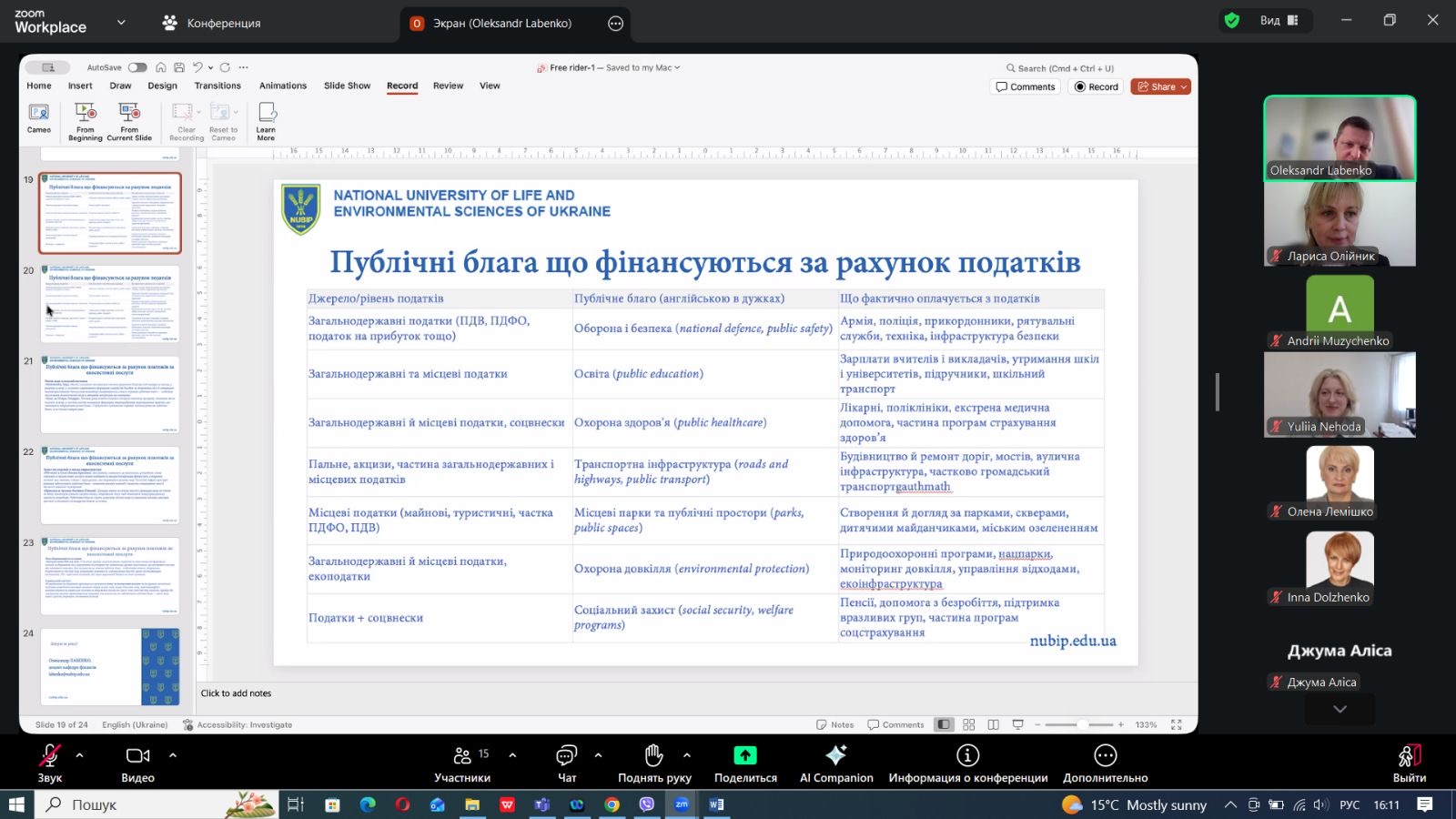Toggle the AutoSave switch
The image size is (1456, 819).
(x=137, y=67)
